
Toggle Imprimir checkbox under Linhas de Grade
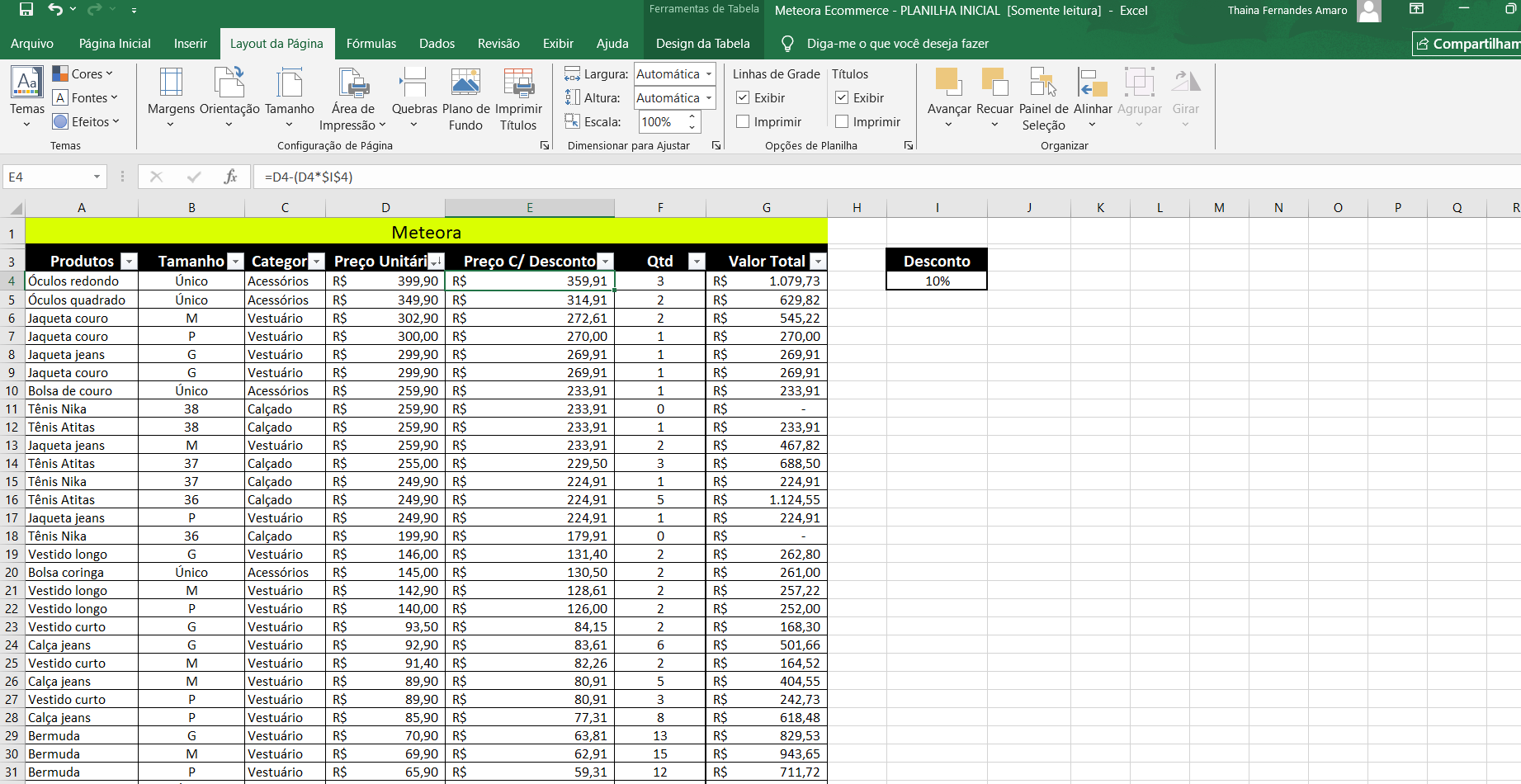click(743, 122)
